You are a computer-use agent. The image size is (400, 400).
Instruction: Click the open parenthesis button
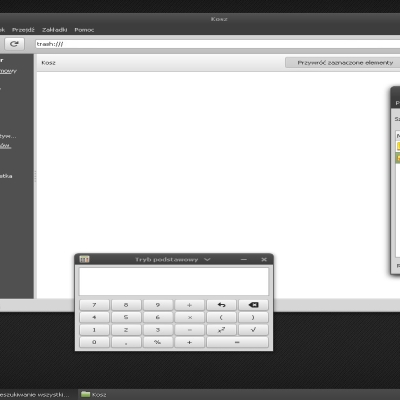[x=221, y=317]
